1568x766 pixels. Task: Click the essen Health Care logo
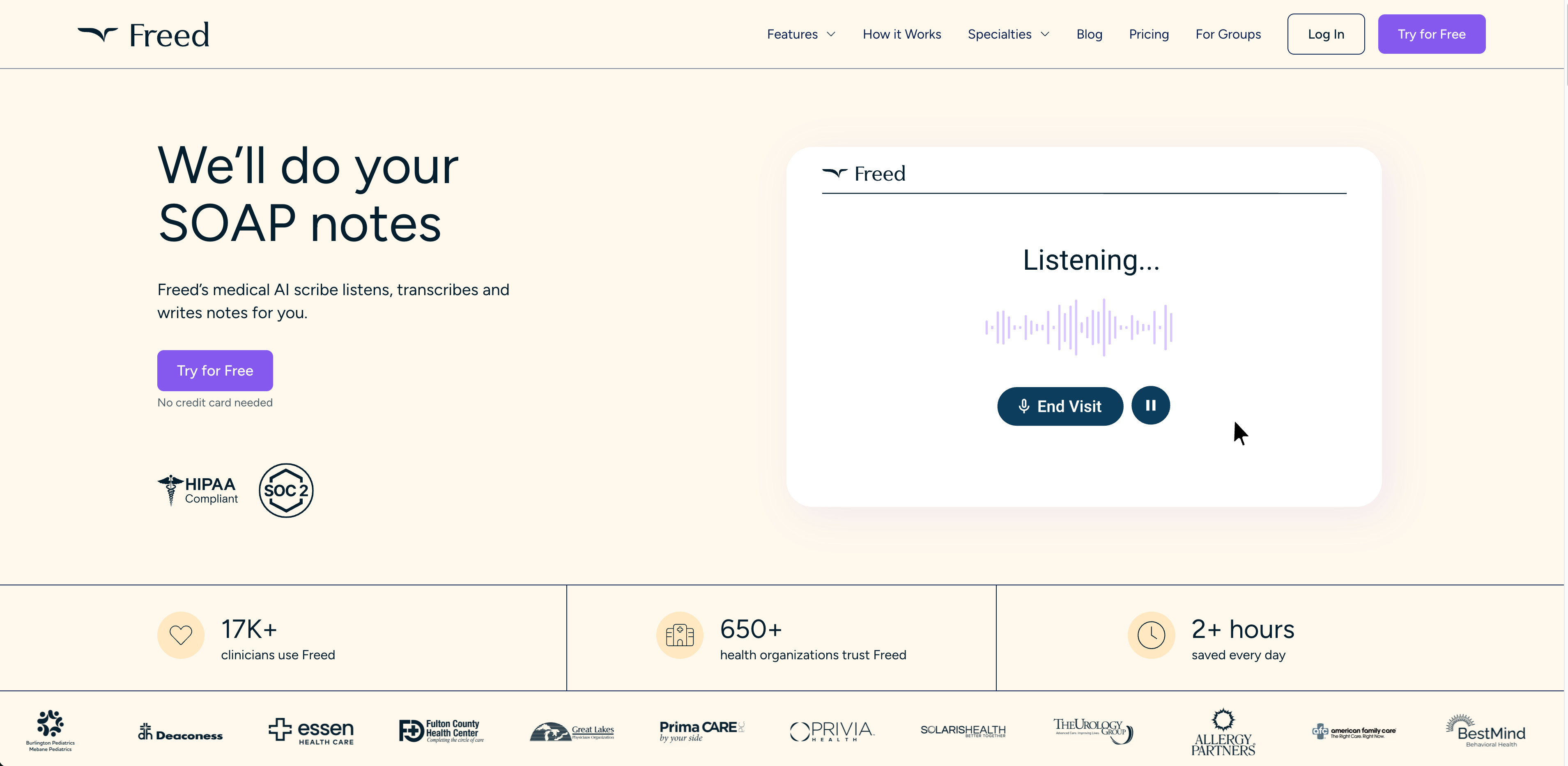pos(311,731)
